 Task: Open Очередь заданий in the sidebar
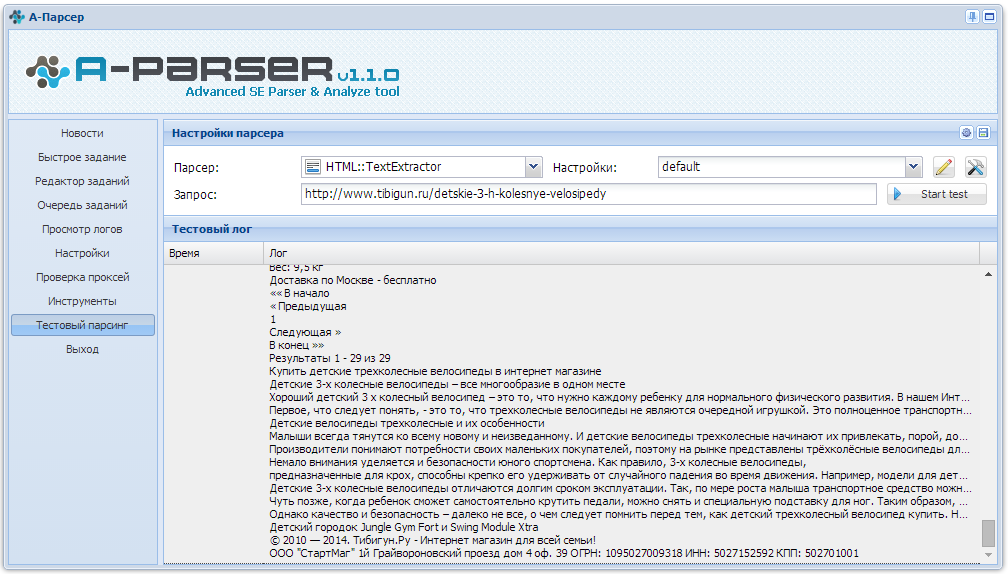pyautogui.click(x=82, y=205)
